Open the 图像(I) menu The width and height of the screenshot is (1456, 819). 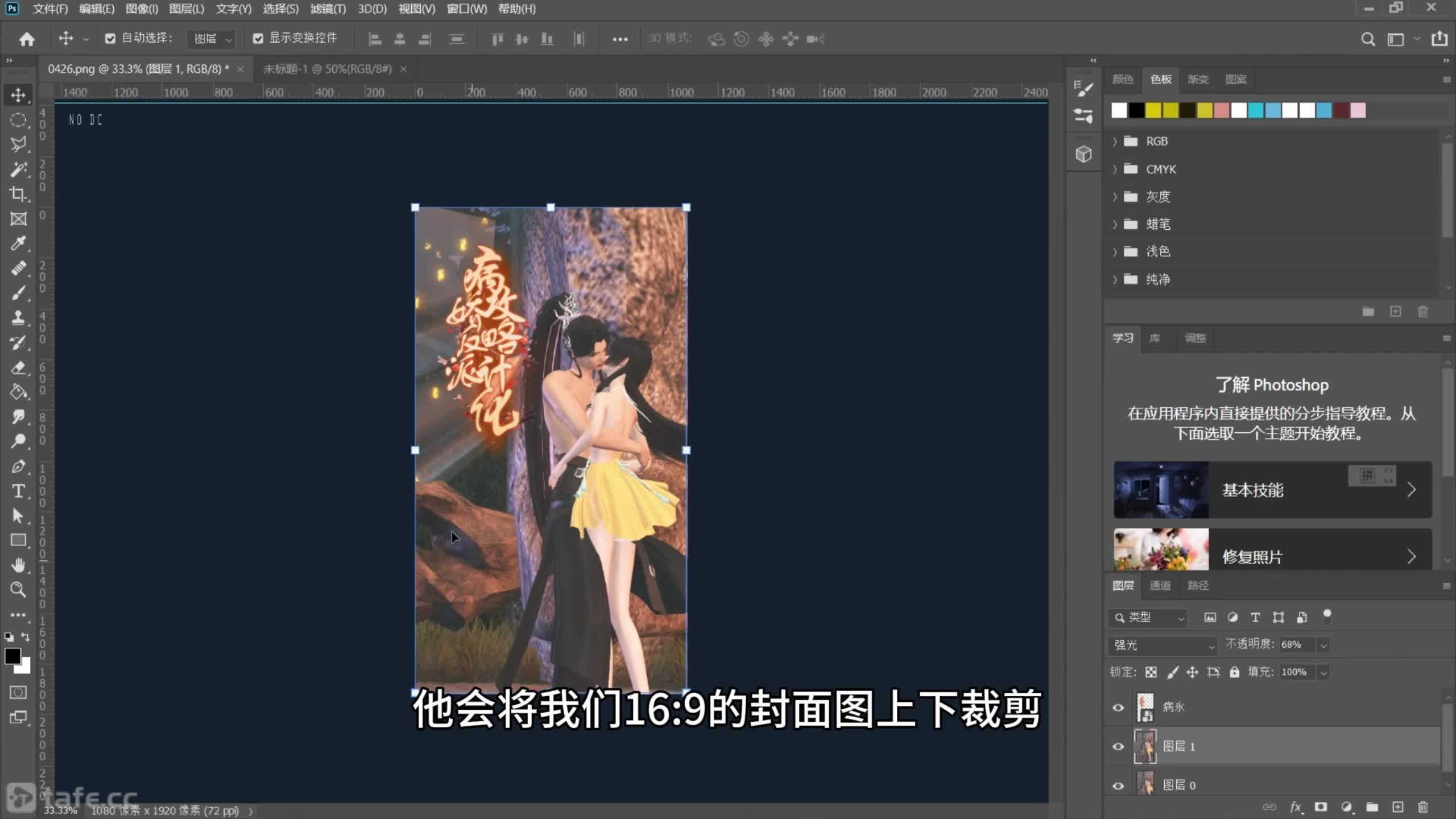click(142, 9)
